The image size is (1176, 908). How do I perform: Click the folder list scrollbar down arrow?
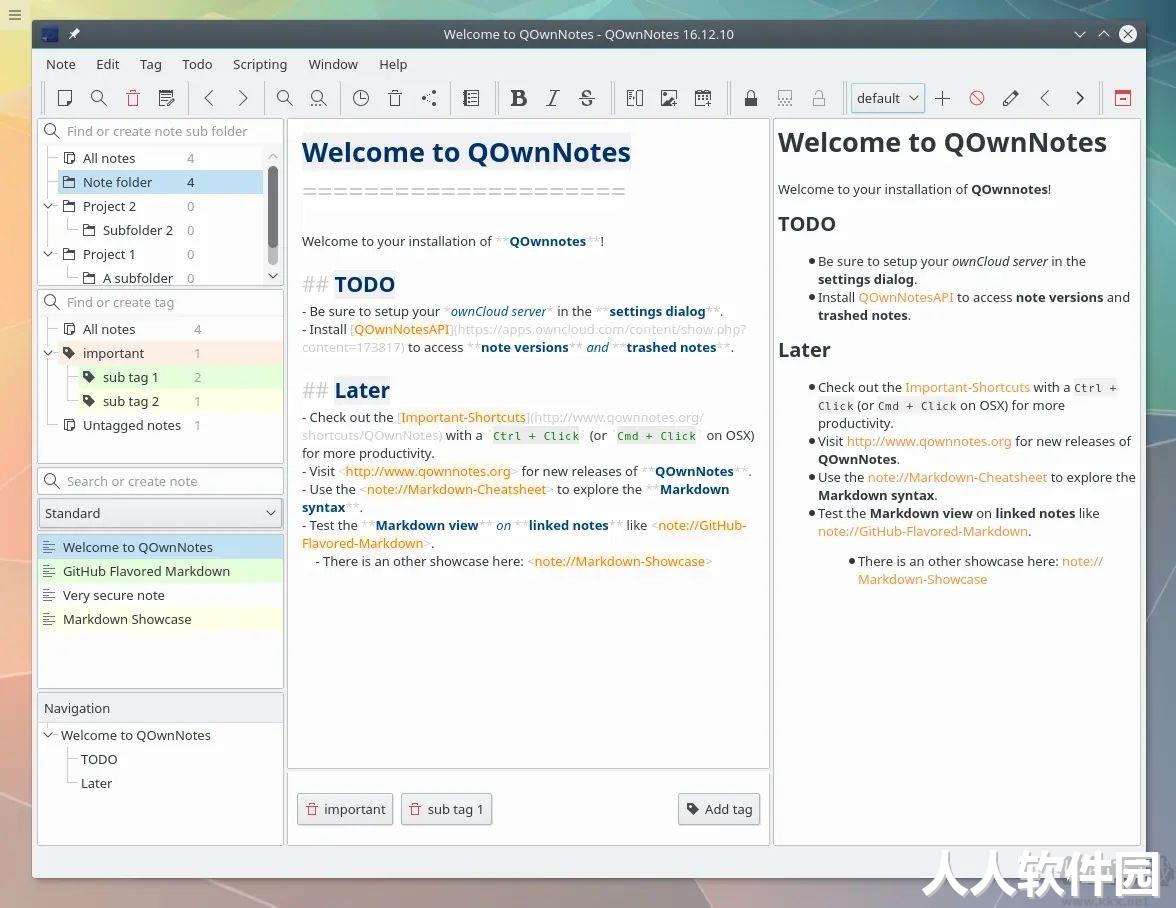[x=273, y=276]
